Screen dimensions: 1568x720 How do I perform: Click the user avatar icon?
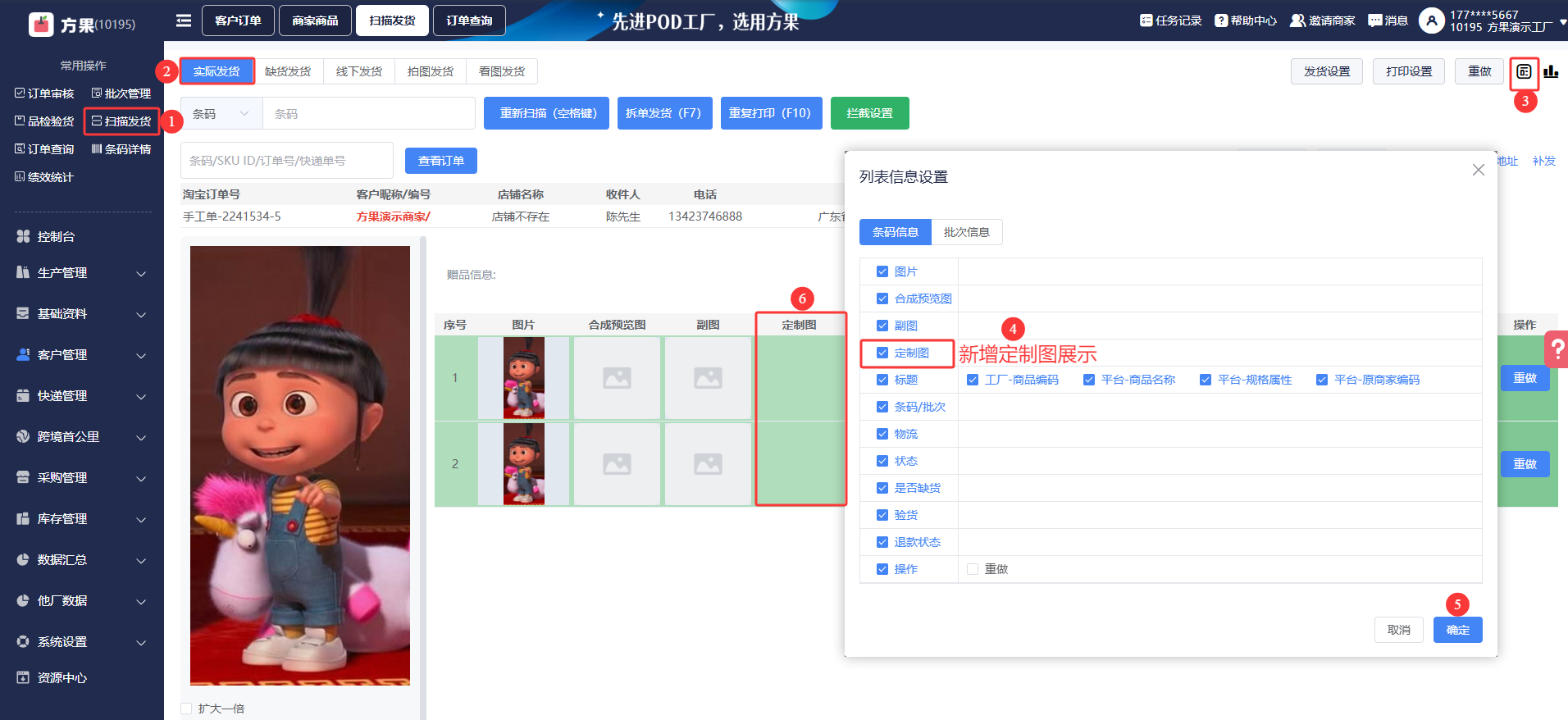point(1431,21)
